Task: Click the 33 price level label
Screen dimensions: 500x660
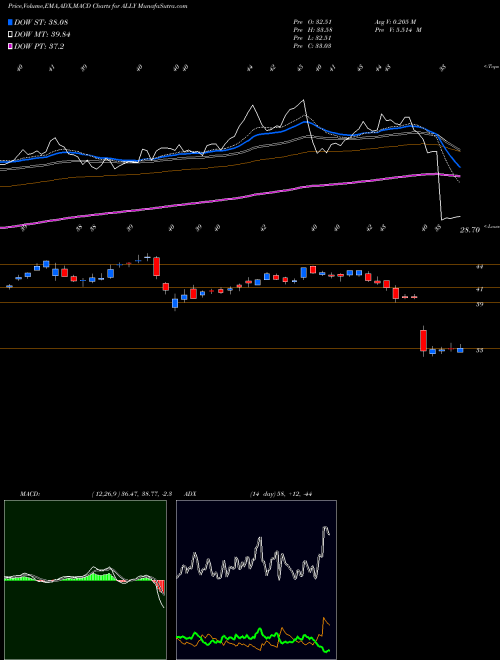Action: [479, 350]
